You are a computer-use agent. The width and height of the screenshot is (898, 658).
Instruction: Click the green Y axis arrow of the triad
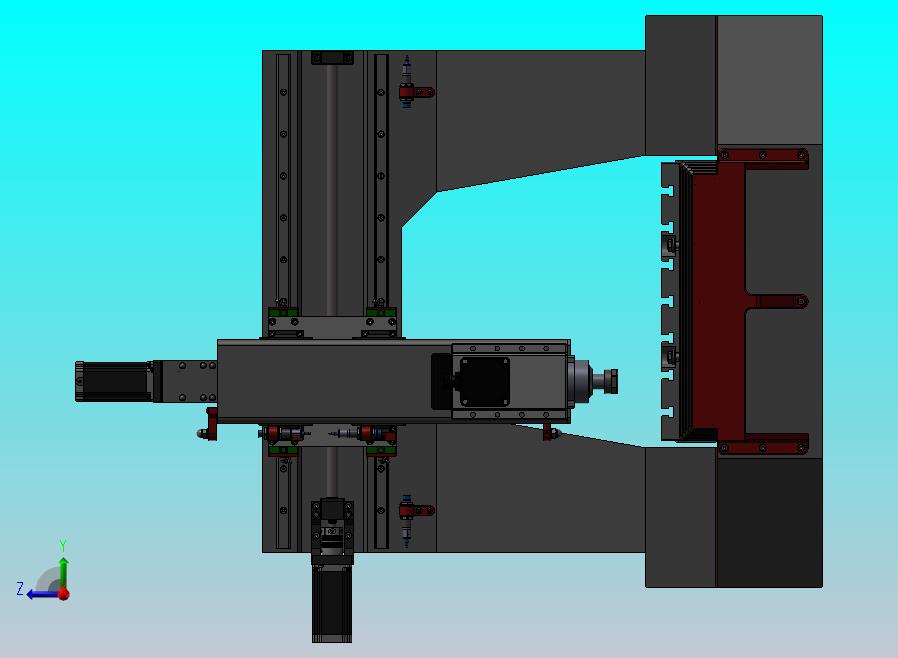click(x=64, y=571)
